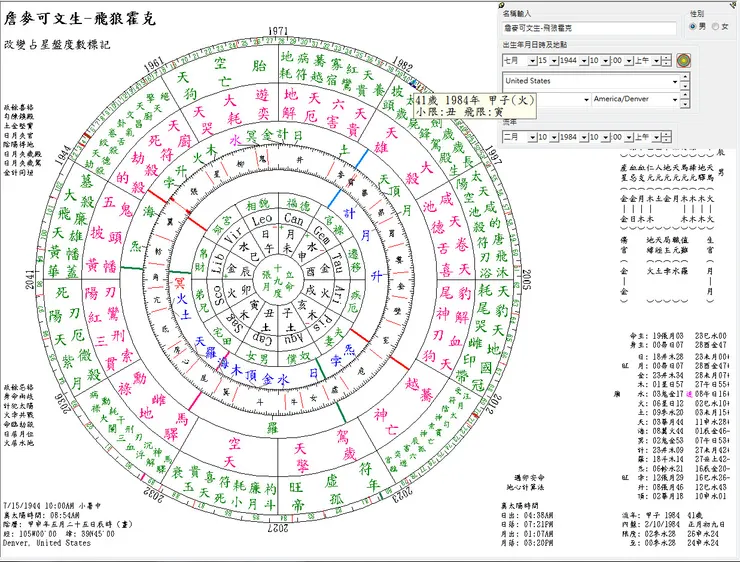Select the 女 (female) gender radio button
Image resolution: width=740 pixels, height=562 pixels.
(x=715, y=26)
